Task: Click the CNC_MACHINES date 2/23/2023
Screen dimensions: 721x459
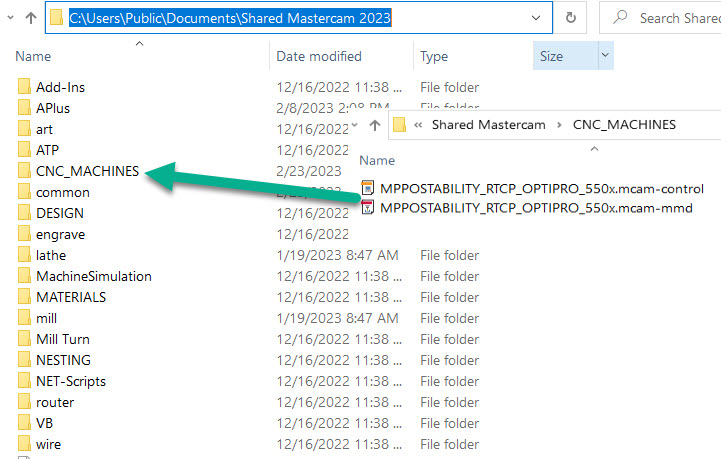Action: tap(309, 171)
